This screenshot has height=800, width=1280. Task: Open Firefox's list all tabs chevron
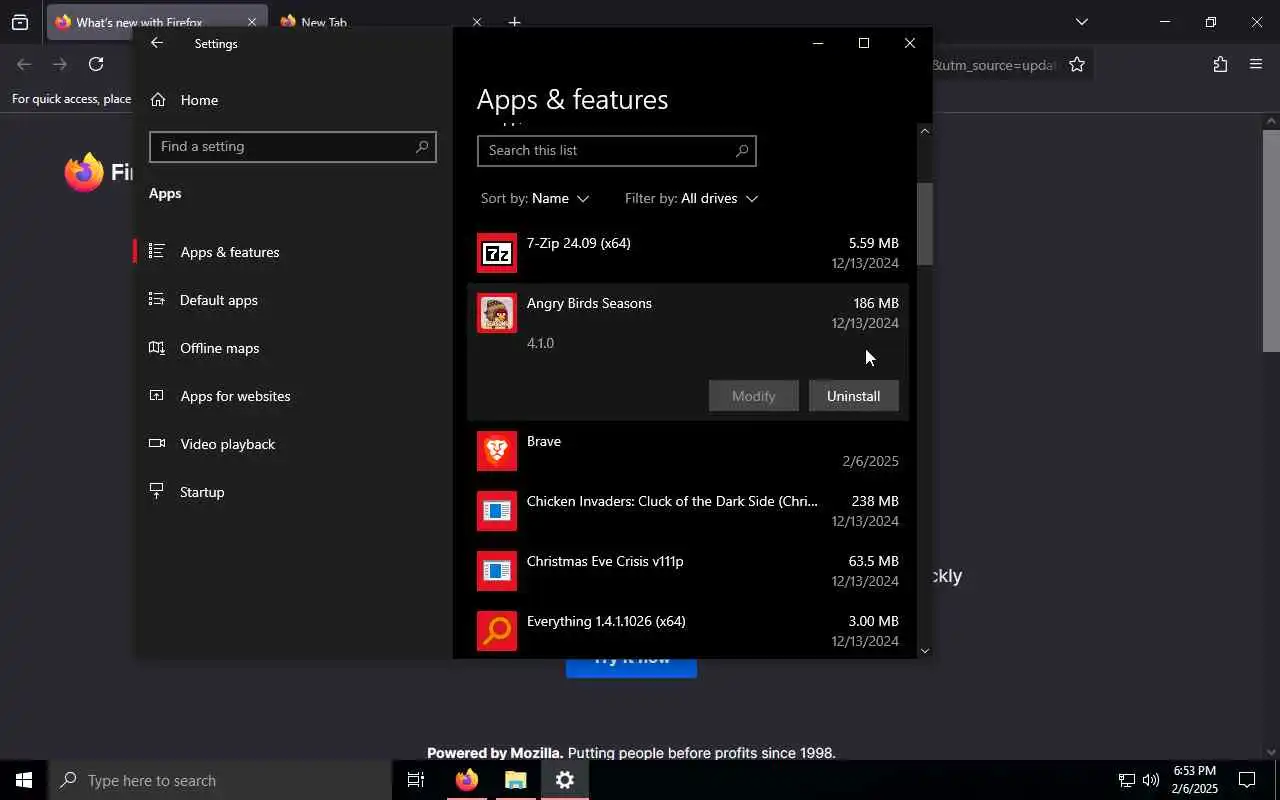pyautogui.click(x=1081, y=22)
